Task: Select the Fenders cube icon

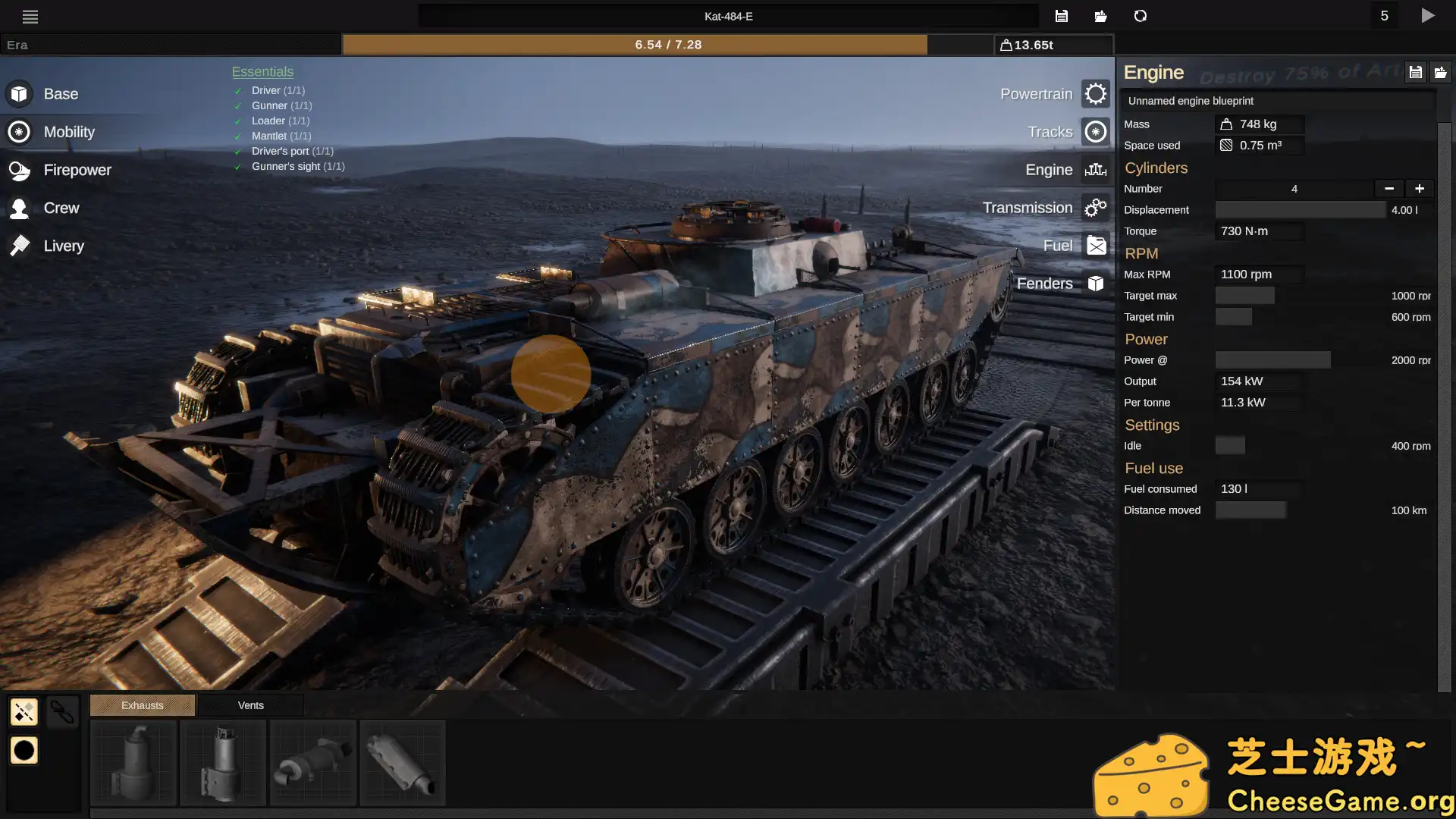Action: (x=1095, y=284)
